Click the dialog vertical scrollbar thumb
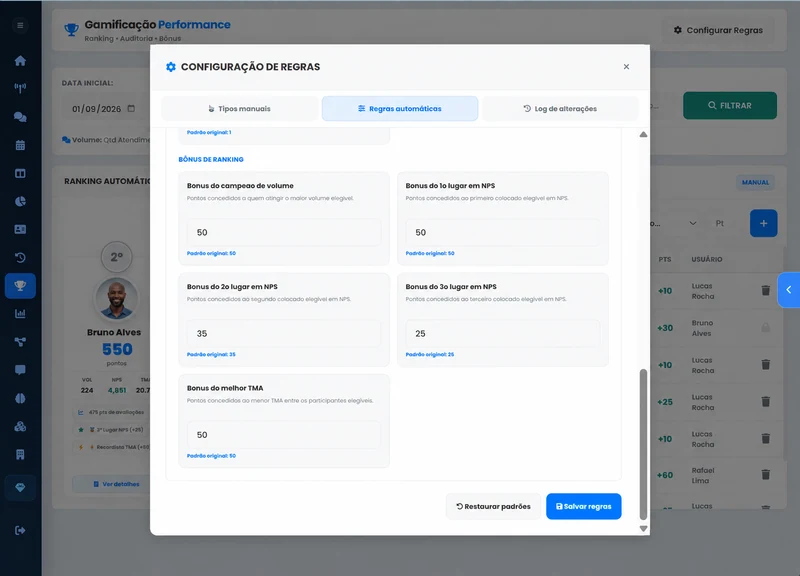800x576 pixels. (x=643, y=444)
